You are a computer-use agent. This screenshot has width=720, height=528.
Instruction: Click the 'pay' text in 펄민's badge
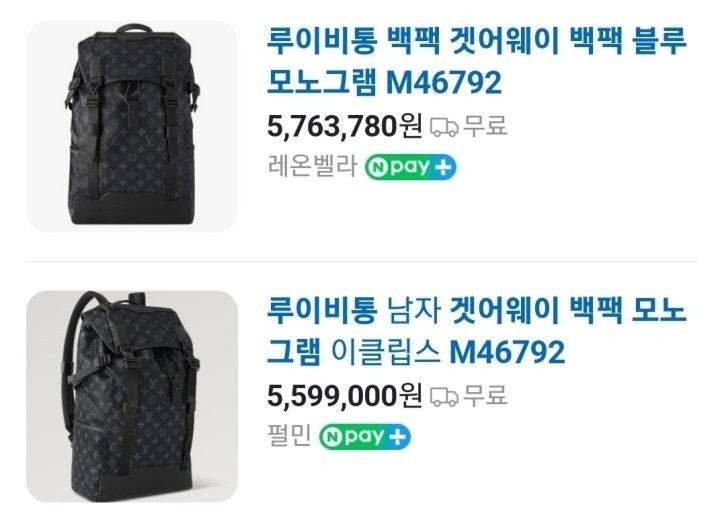pyautogui.click(x=365, y=437)
